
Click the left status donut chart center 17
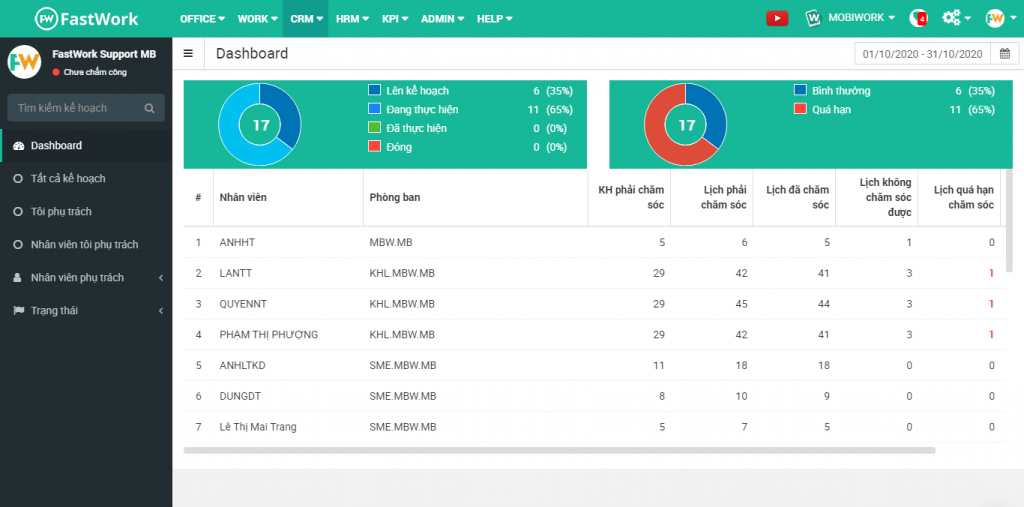tap(260, 125)
